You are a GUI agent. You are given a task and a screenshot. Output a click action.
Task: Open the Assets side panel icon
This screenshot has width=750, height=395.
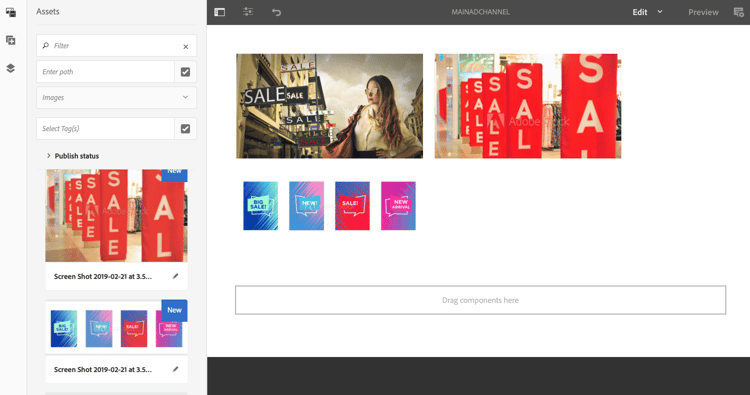tap(11, 12)
